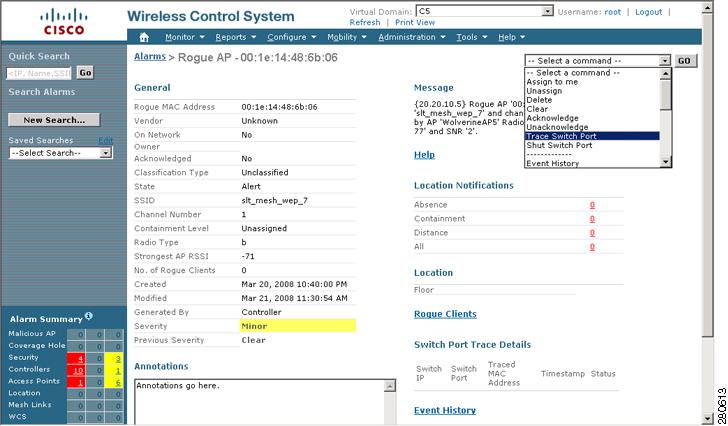The width and height of the screenshot is (728, 426).
Task: Expand the Virtual Domain dropdown
Action: coord(548,11)
